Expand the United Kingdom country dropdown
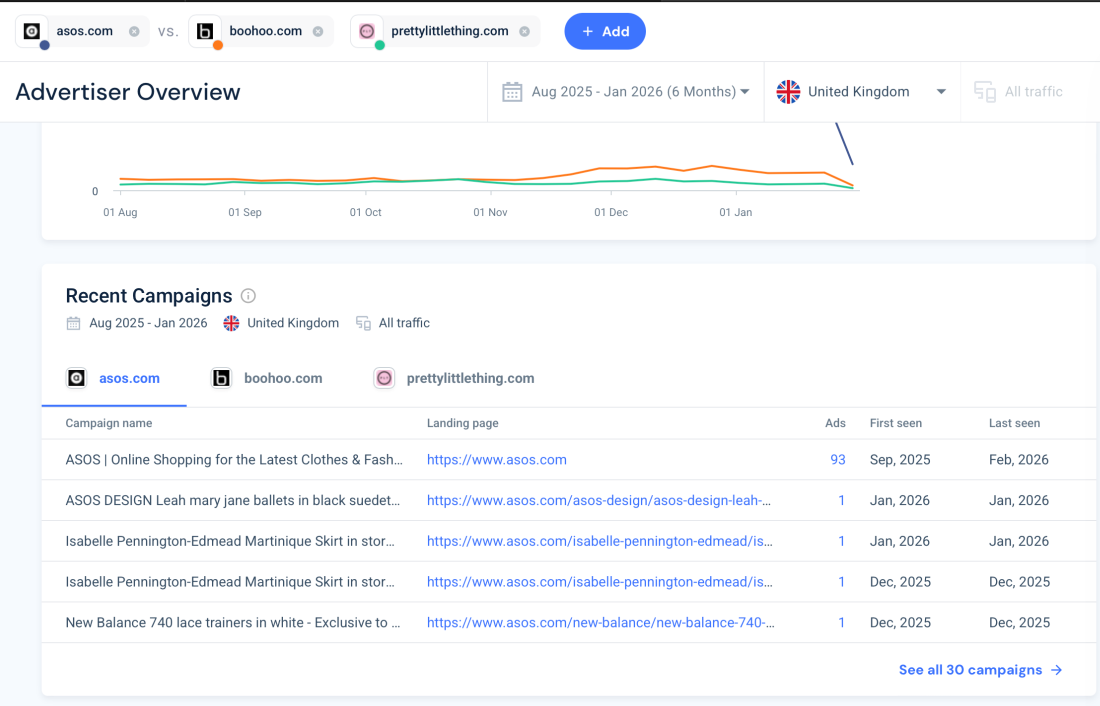Screen dimensions: 1100x706 pyautogui.click(x=940, y=92)
